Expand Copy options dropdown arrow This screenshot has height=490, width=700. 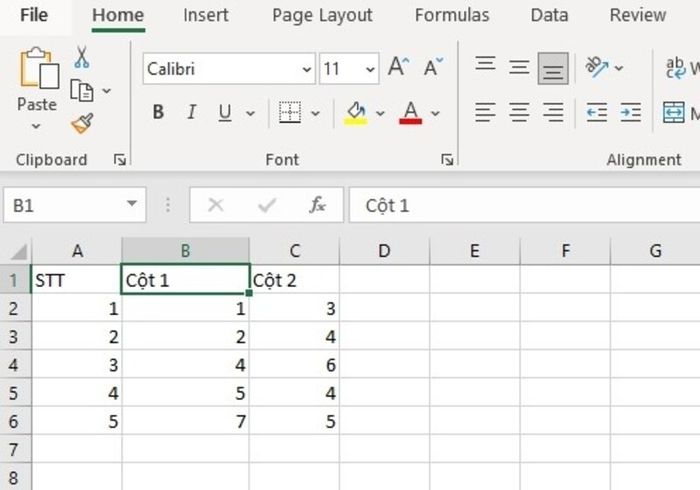click(106, 91)
